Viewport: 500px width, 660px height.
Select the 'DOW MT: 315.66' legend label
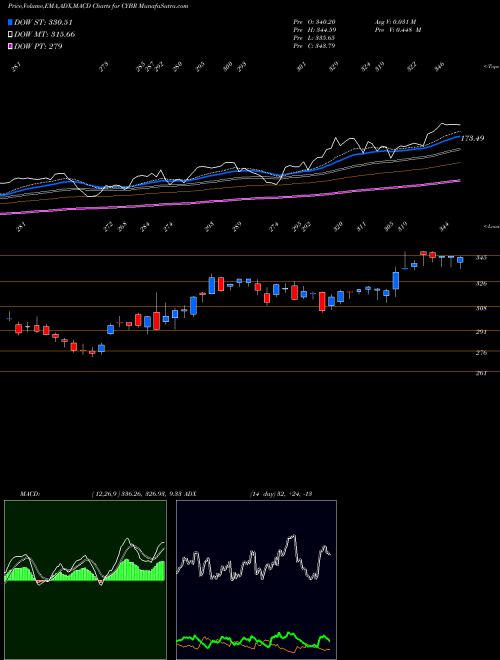tap(45, 34)
